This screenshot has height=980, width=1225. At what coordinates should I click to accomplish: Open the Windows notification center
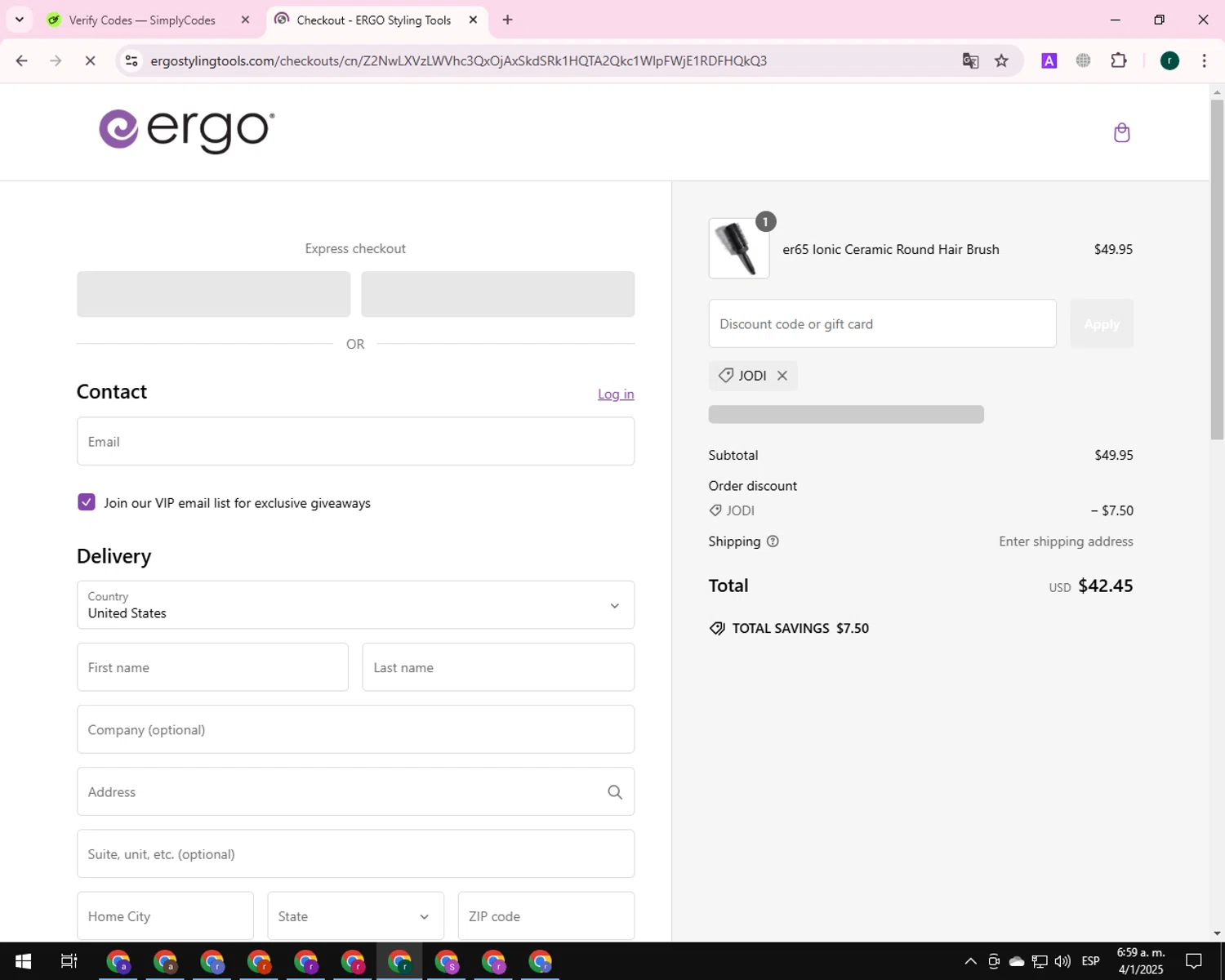[x=1194, y=961]
